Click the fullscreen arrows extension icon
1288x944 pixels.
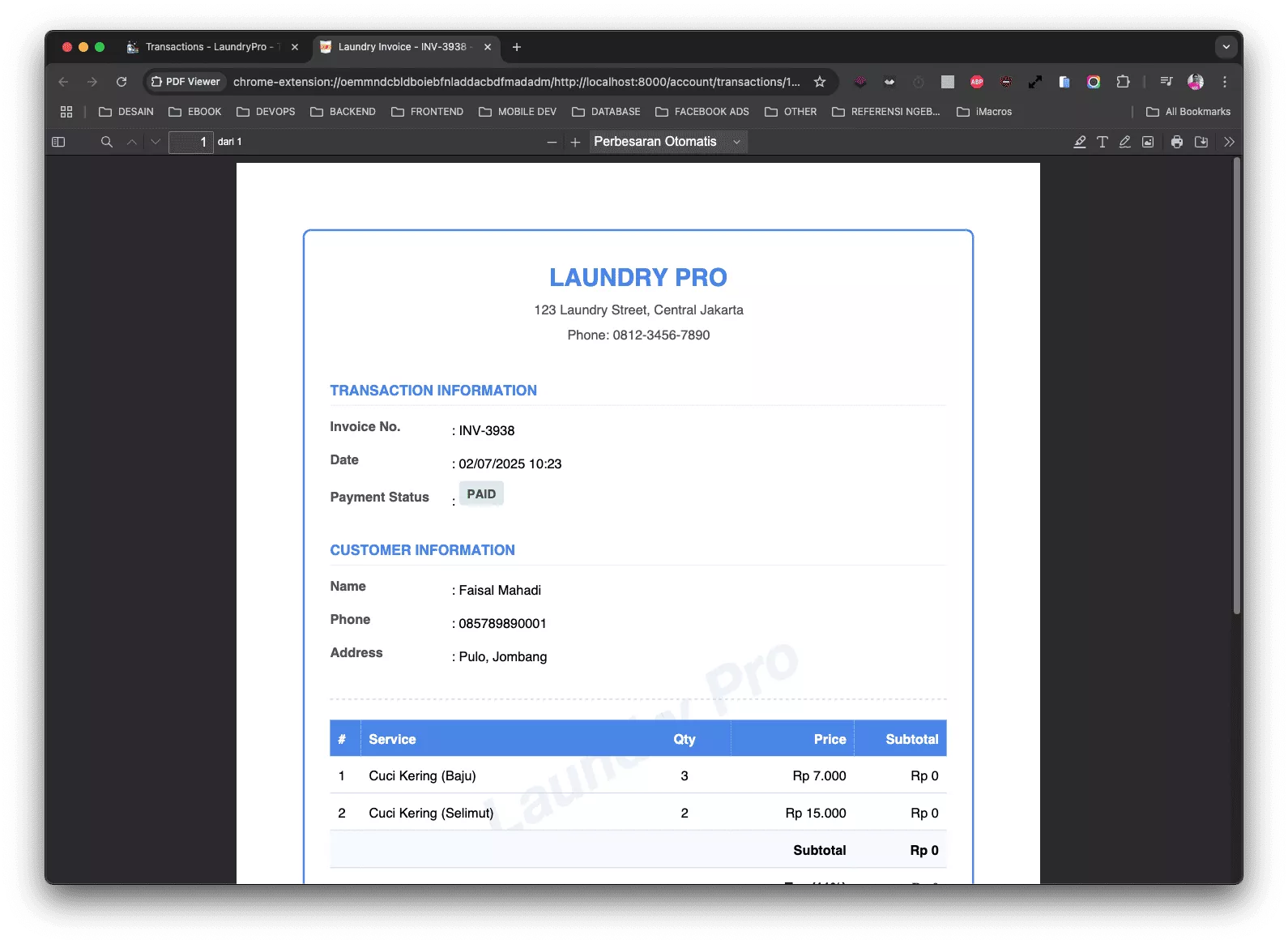1035,82
